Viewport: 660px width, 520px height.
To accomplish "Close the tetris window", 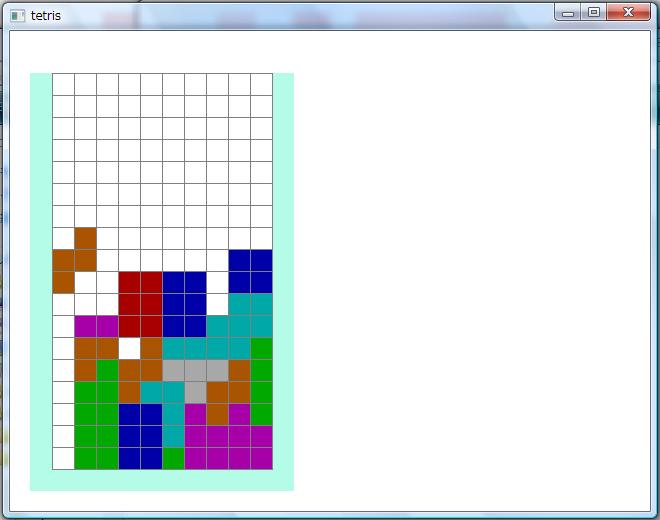I will click(628, 12).
